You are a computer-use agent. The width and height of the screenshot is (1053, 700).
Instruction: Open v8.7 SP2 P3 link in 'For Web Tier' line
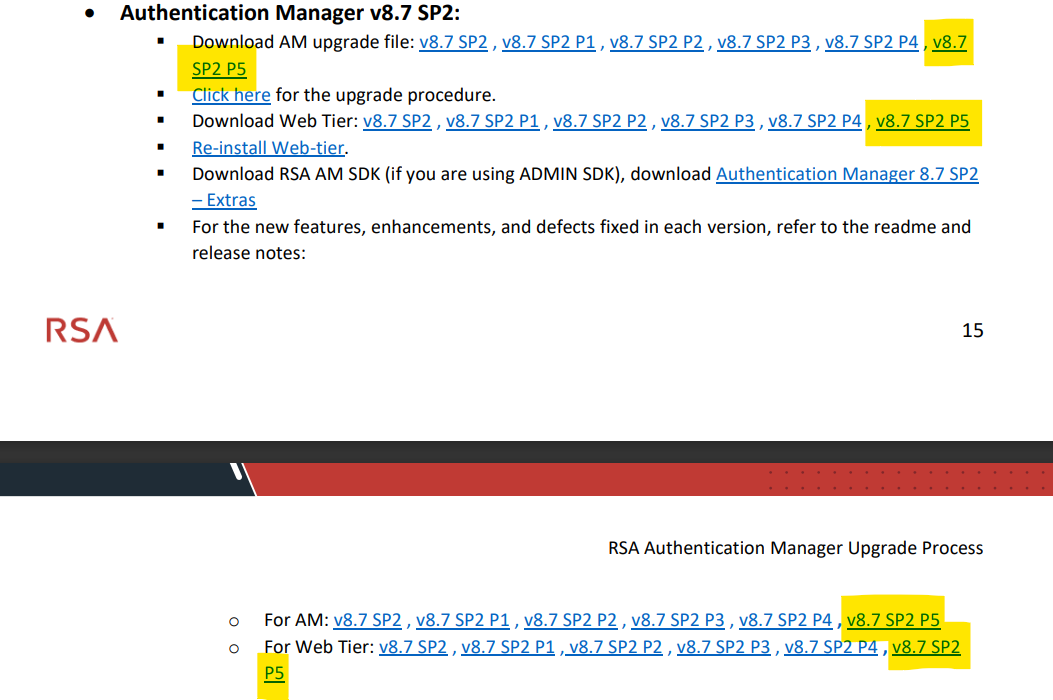point(723,647)
